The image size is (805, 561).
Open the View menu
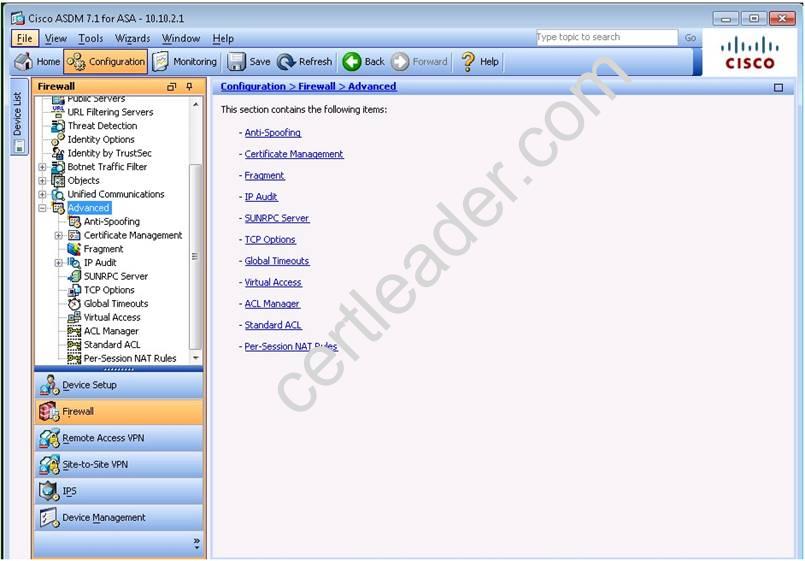tap(55, 38)
